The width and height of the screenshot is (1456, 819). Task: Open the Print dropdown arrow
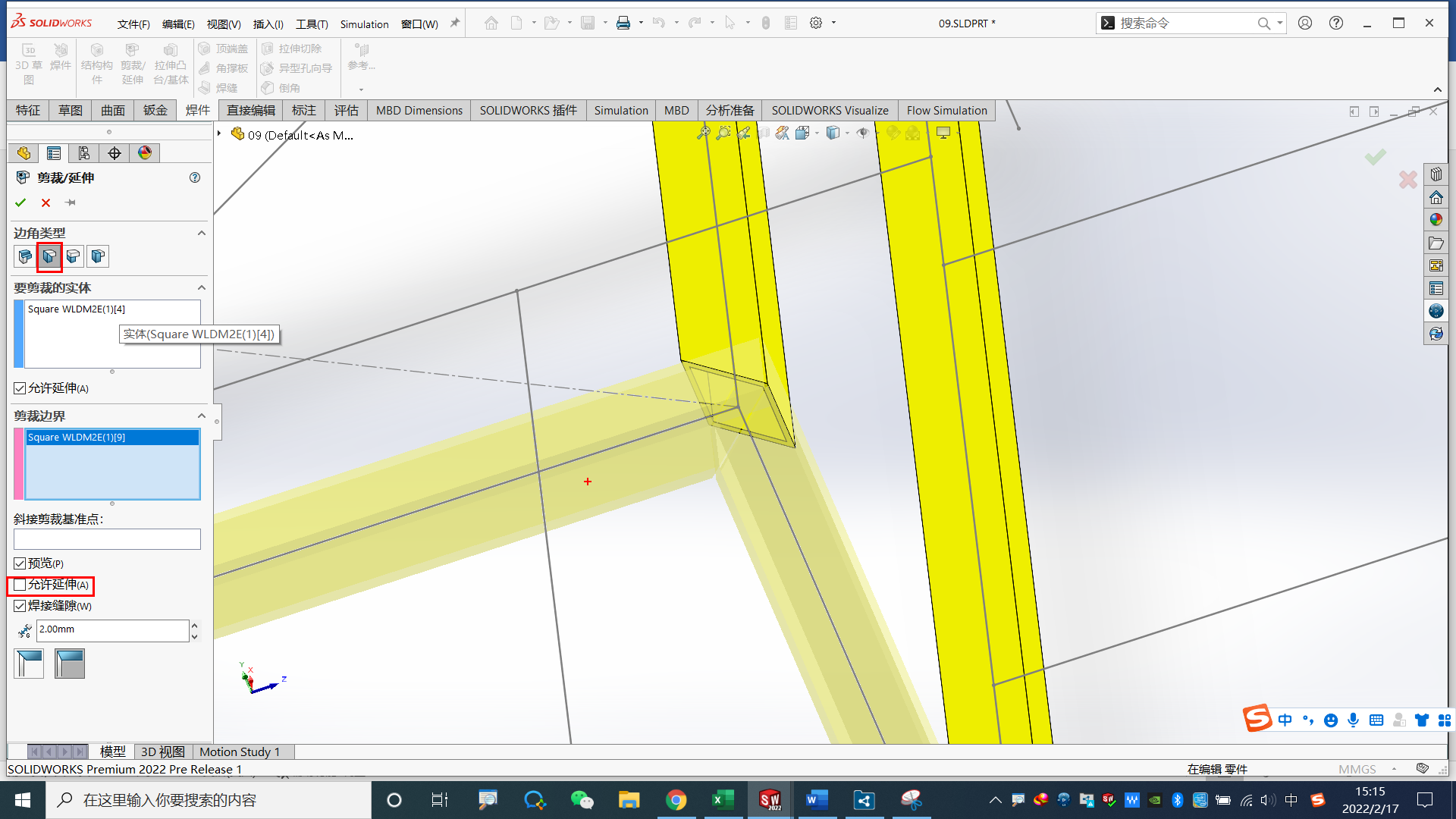tap(641, 23)
